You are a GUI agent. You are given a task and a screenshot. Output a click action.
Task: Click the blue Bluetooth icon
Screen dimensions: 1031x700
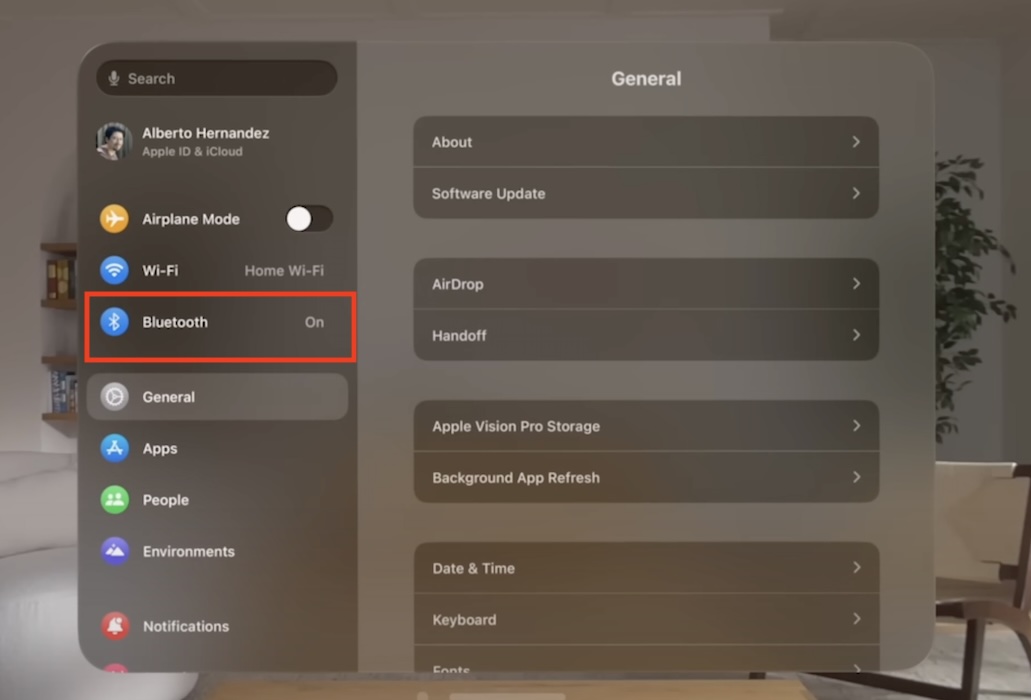114,322
